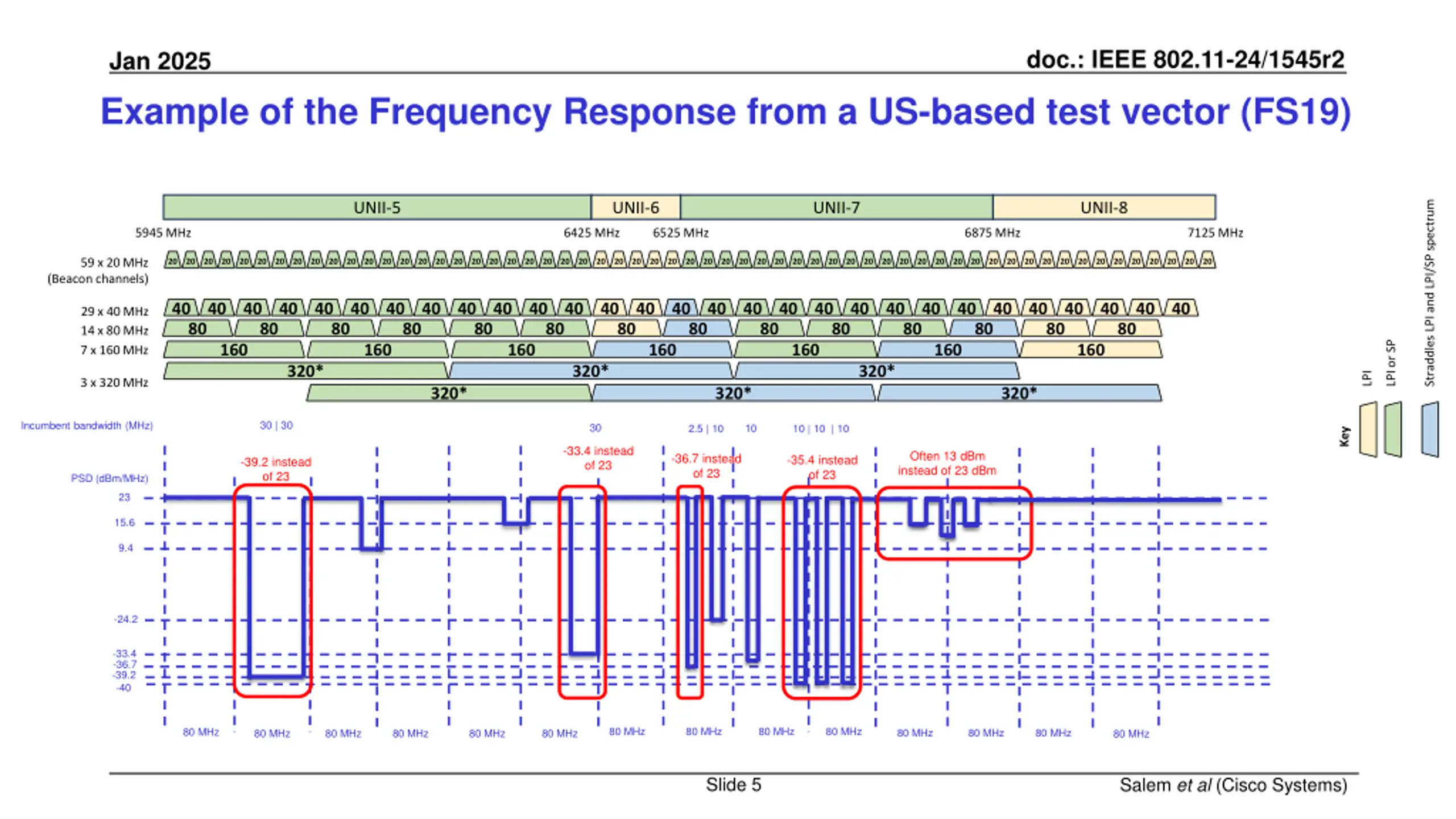The image size is (1456, 819).
Task: Click the "7125 MHz" frequency label
Action: (1215, 233)
